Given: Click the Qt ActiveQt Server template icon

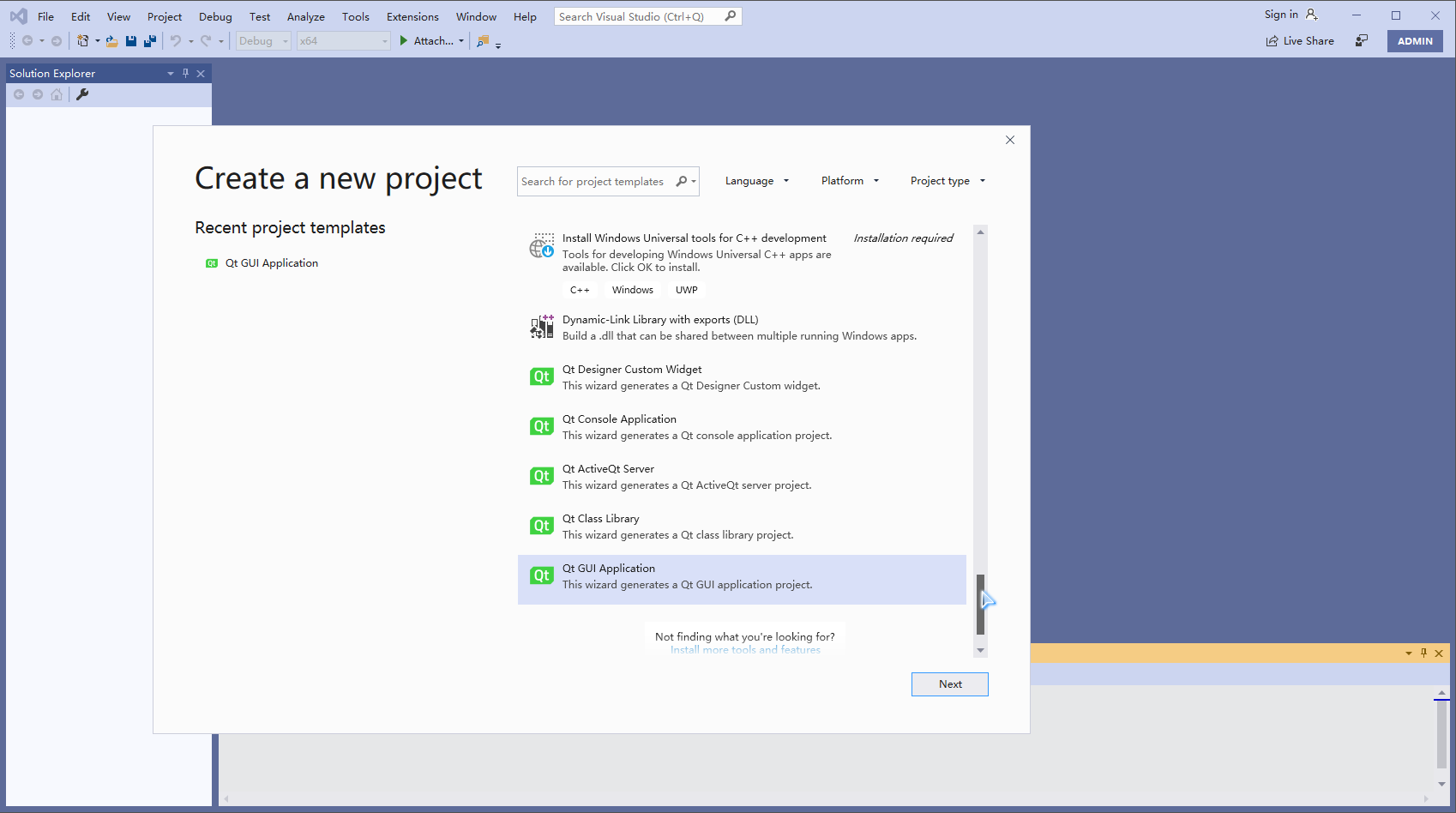Looking at the screenshot, I should tap(541, 476).
